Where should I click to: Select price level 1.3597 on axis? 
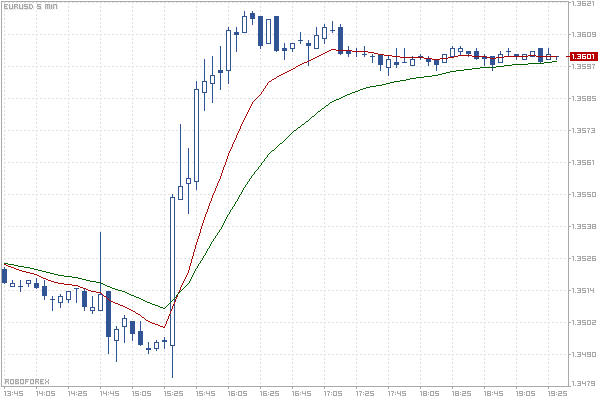point(583,66)
